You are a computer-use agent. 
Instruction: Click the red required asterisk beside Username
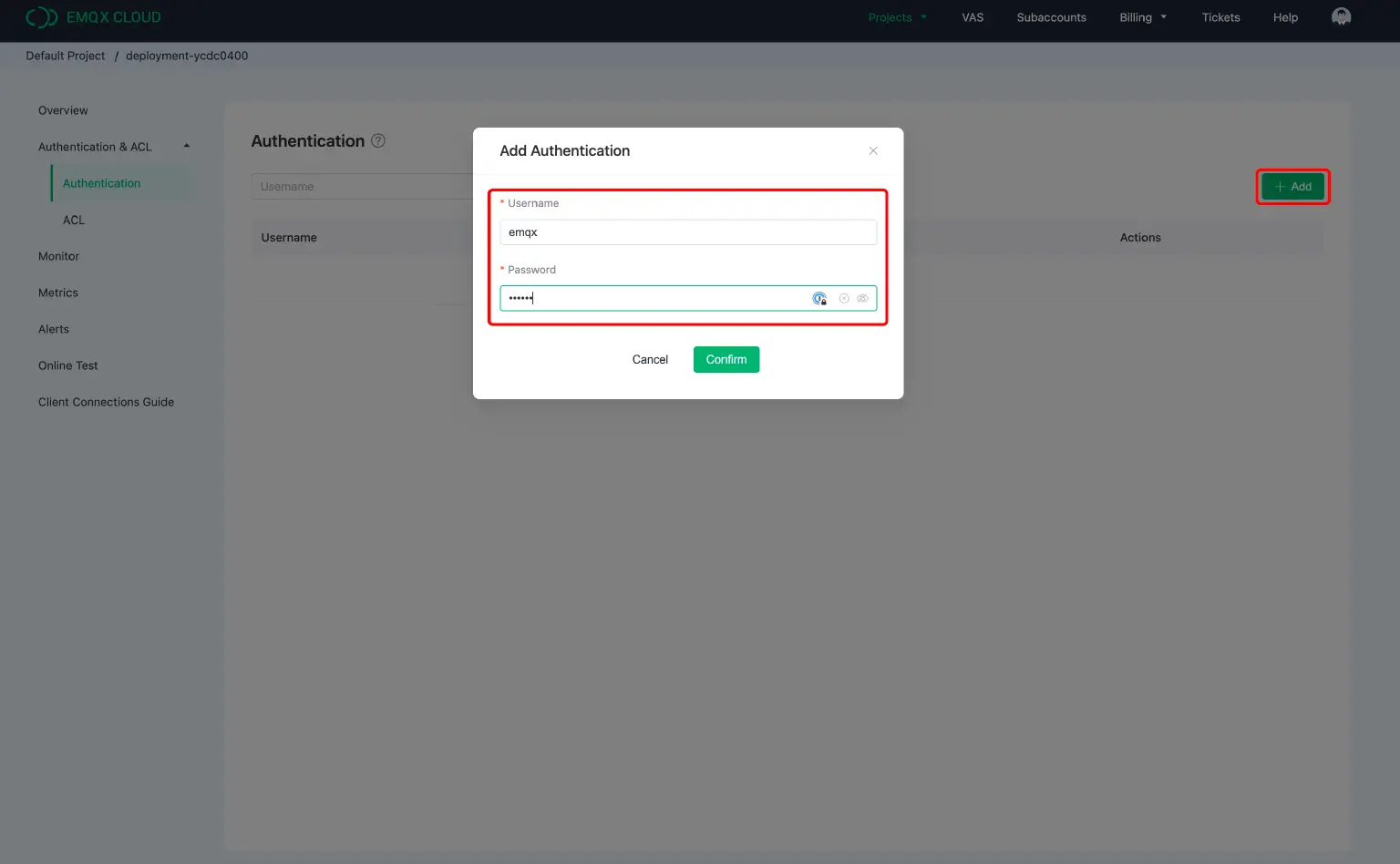(x=502, y=202)
